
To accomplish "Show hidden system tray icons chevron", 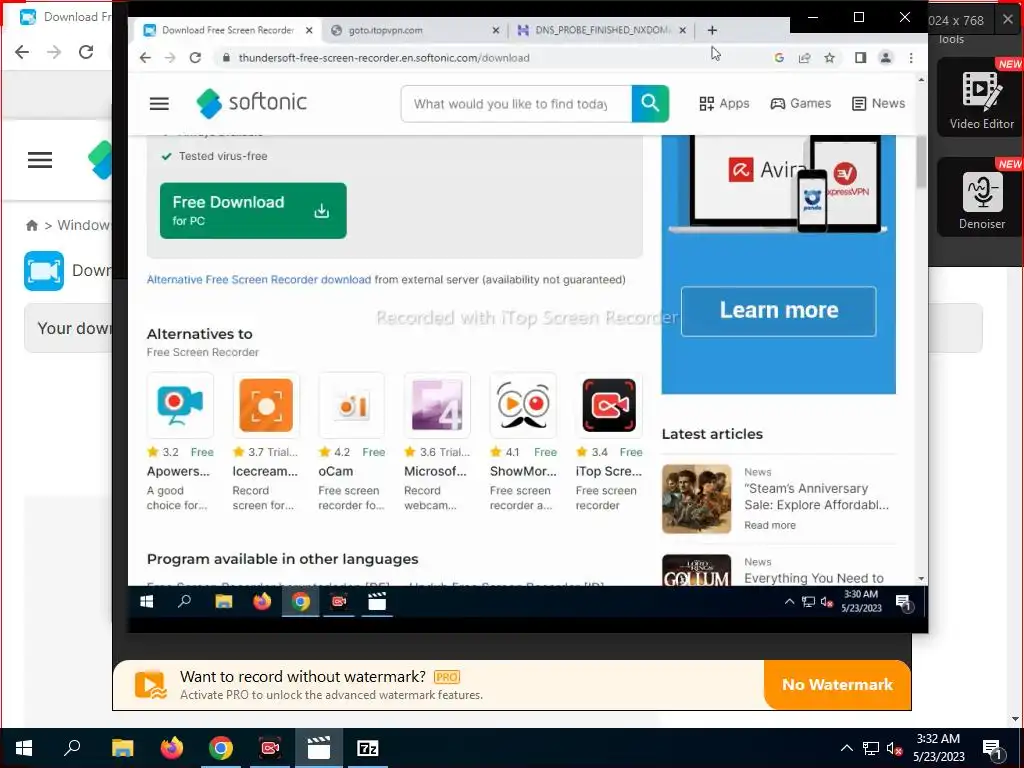I will point(846,748).
